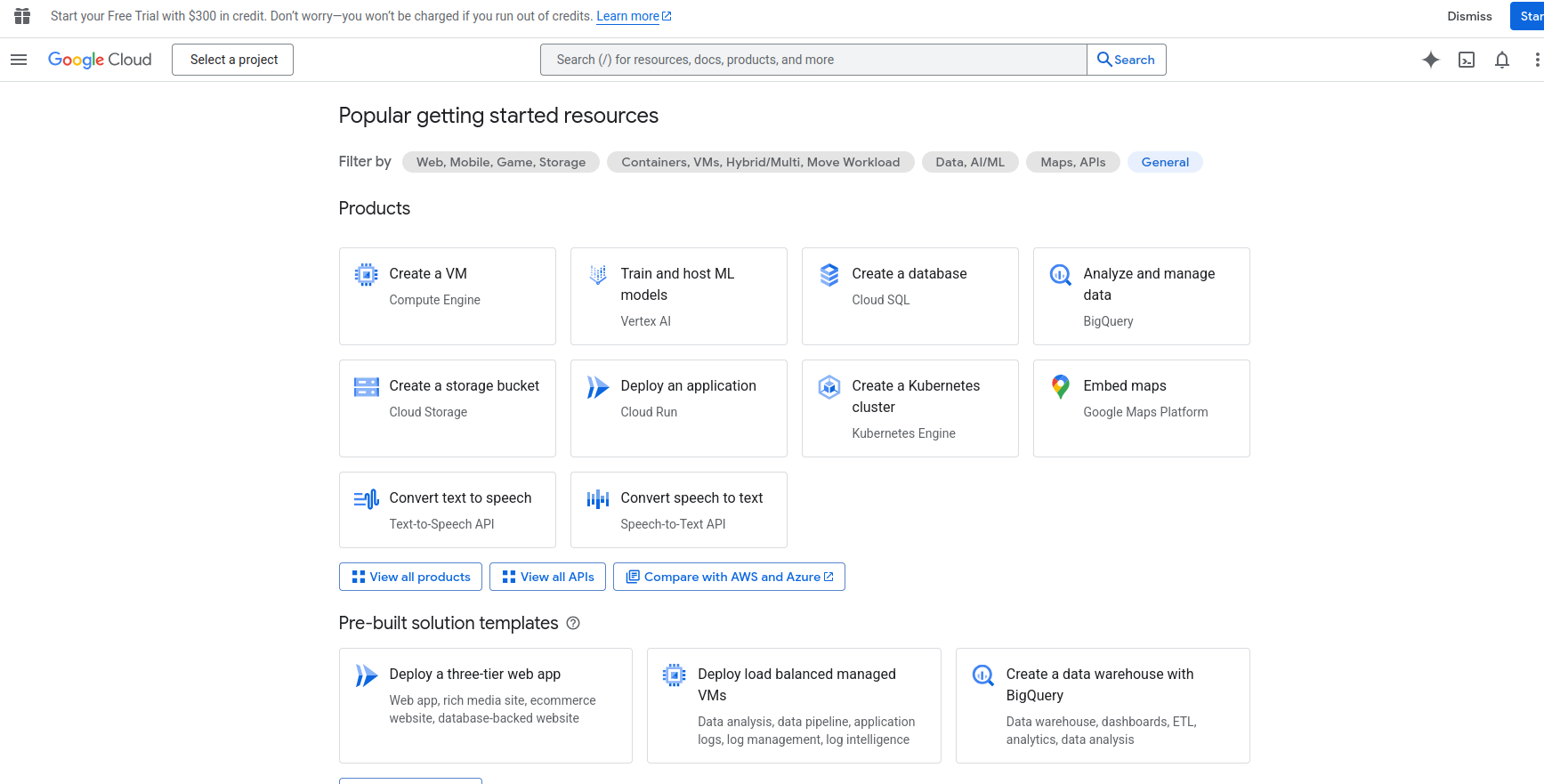
Task: Filter by Maps, APIs chip
Action: [x=1073, y=162]
